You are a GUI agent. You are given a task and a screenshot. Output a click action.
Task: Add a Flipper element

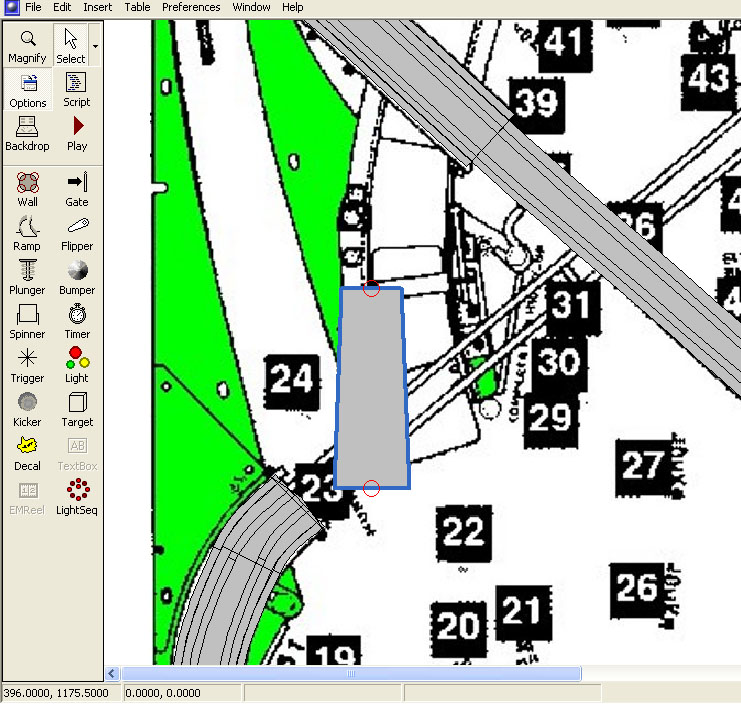(77, 233)
